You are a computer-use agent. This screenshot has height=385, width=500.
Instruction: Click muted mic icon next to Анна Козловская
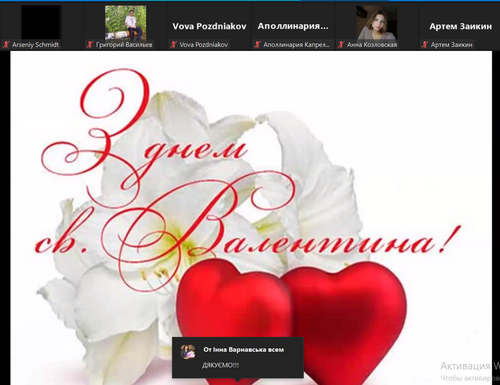341,44
